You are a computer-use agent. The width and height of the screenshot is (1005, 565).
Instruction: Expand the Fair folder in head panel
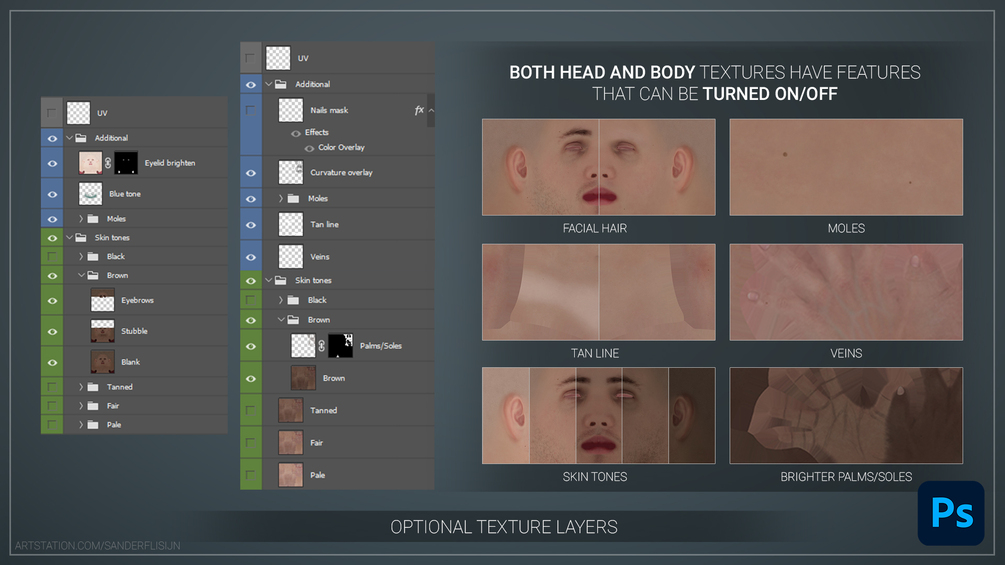click(x=81, y=405)
